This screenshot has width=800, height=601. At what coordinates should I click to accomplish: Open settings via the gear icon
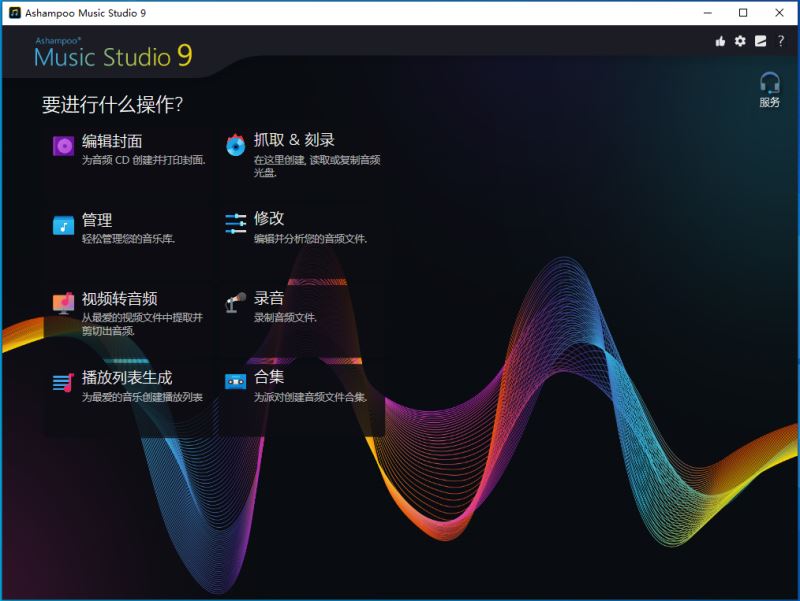point(740,41)
